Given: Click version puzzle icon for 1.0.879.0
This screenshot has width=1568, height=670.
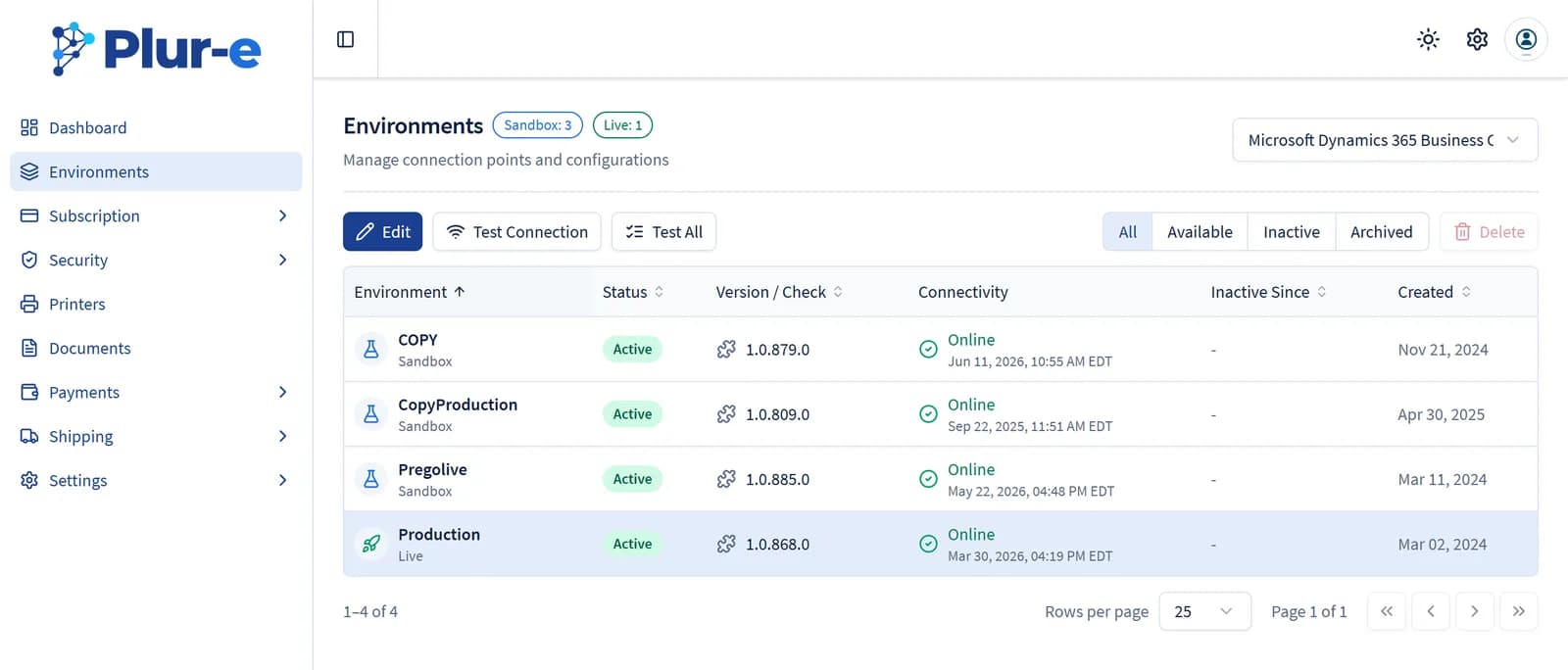Looking at the screenshot, I should (726, 349).
